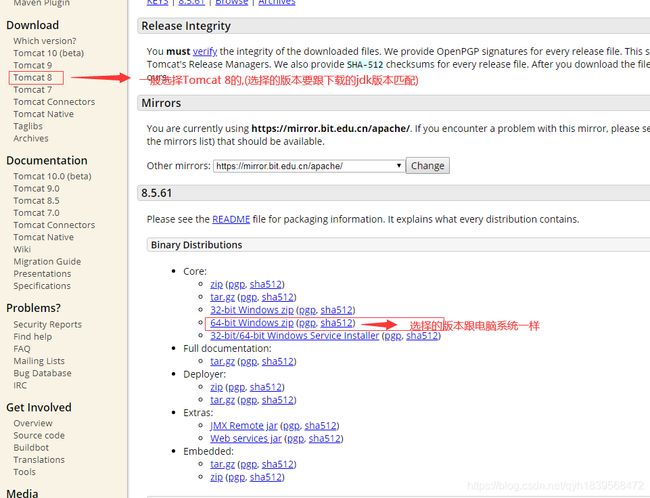Open the Specifications link
Screen dimensions: 650x498
pos(42,286)
